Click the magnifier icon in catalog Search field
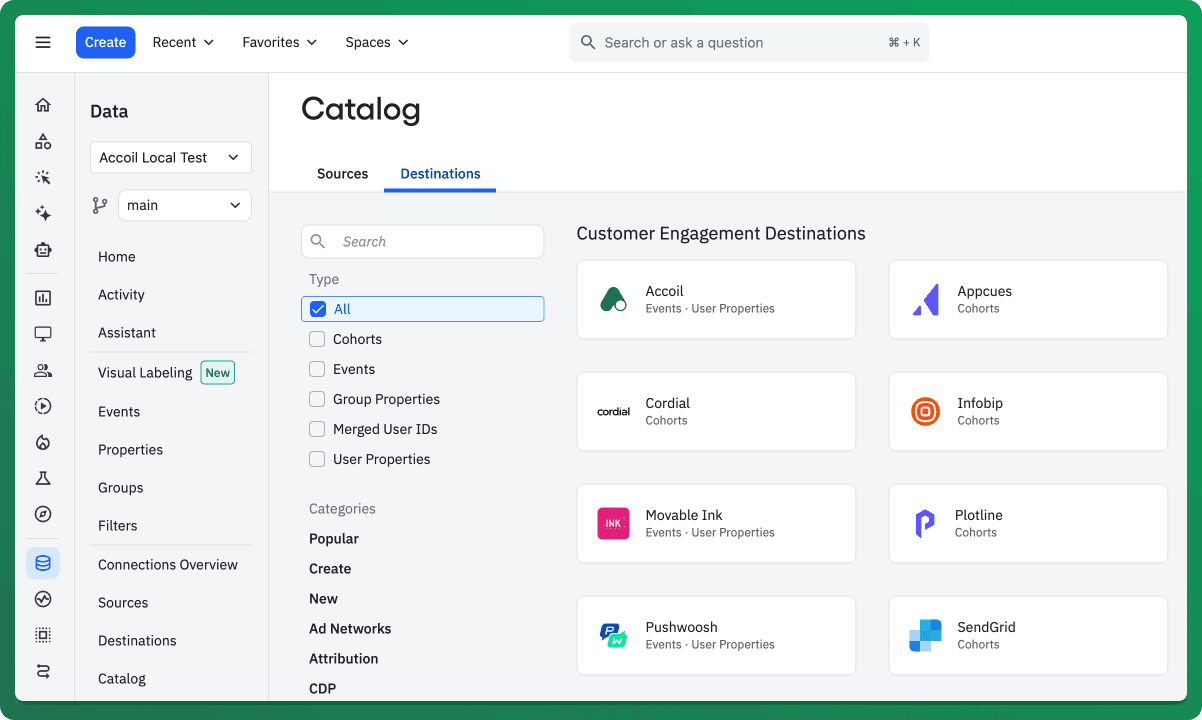 pyautogui.click(x=319, y=241)
